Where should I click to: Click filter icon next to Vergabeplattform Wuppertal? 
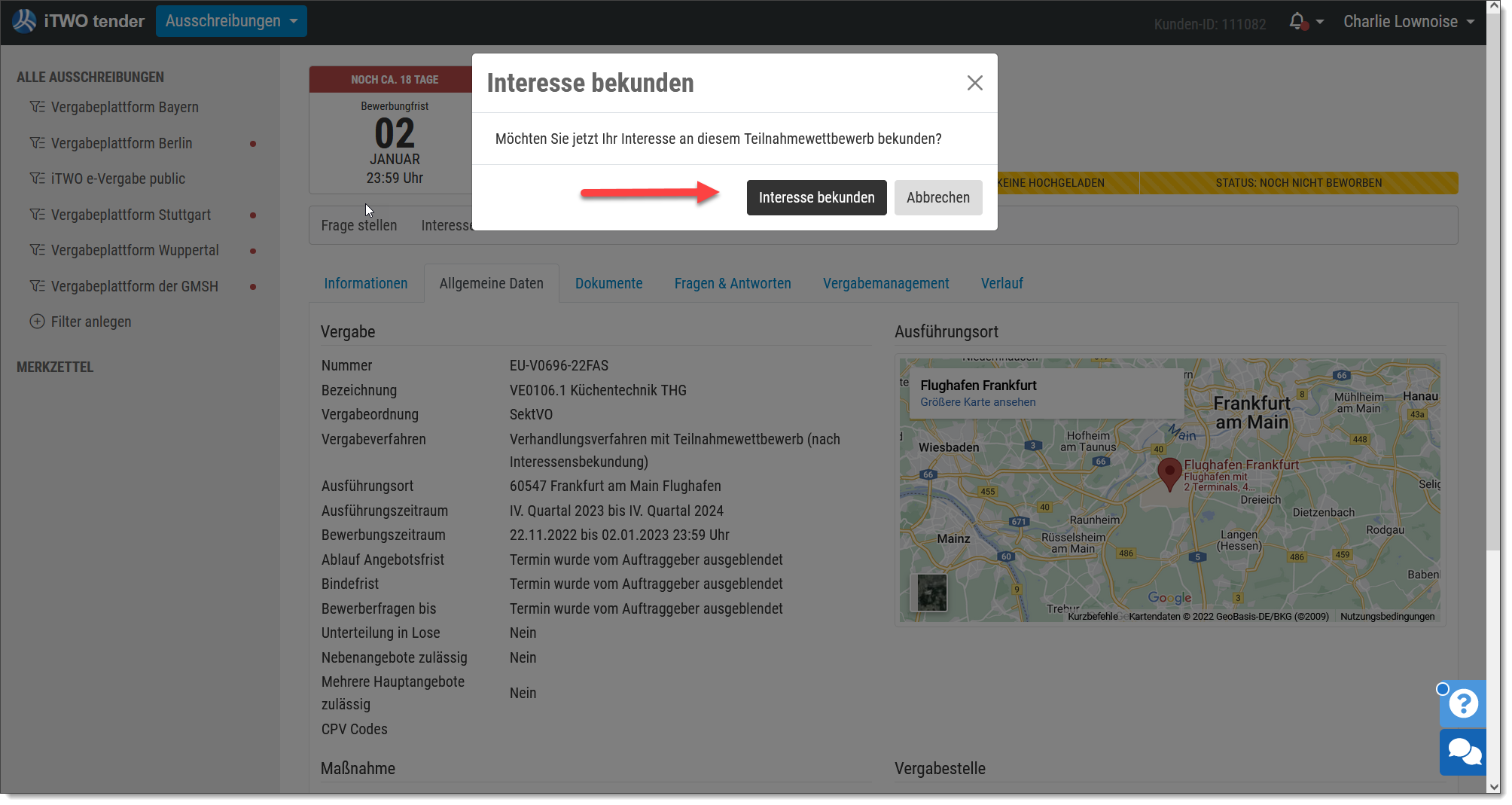point(37,250)
